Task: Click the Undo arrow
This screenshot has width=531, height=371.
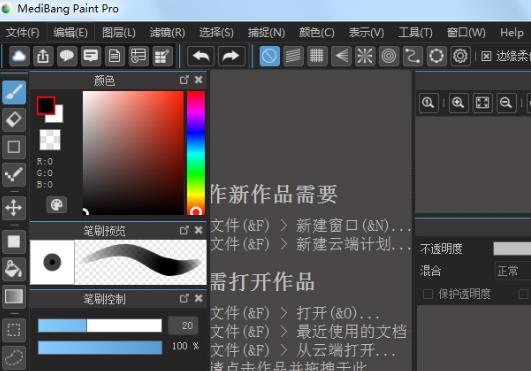Action: (200, 56)
